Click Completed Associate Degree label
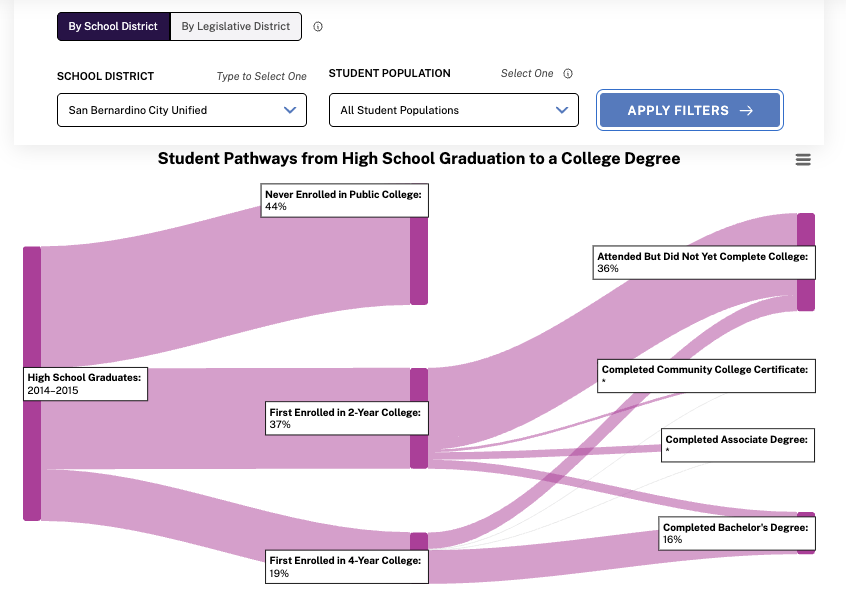Image resolution: width=846 pixels, height=595 pixels. point(738,445)
